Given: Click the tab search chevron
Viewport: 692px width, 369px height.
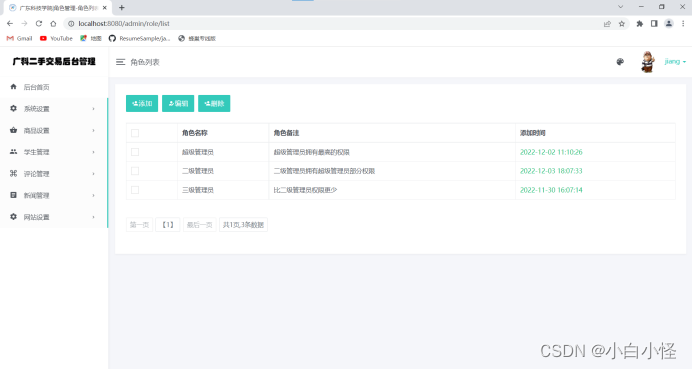Looking at the screenshot, I should pos(621,7).
